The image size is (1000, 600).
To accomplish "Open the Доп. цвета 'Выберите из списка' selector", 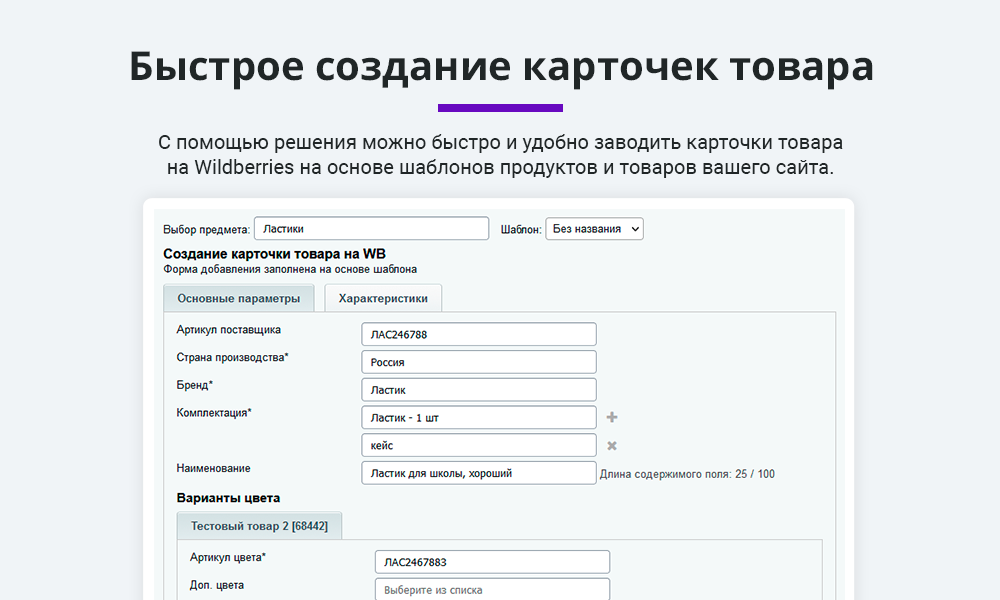I will 492,590.
